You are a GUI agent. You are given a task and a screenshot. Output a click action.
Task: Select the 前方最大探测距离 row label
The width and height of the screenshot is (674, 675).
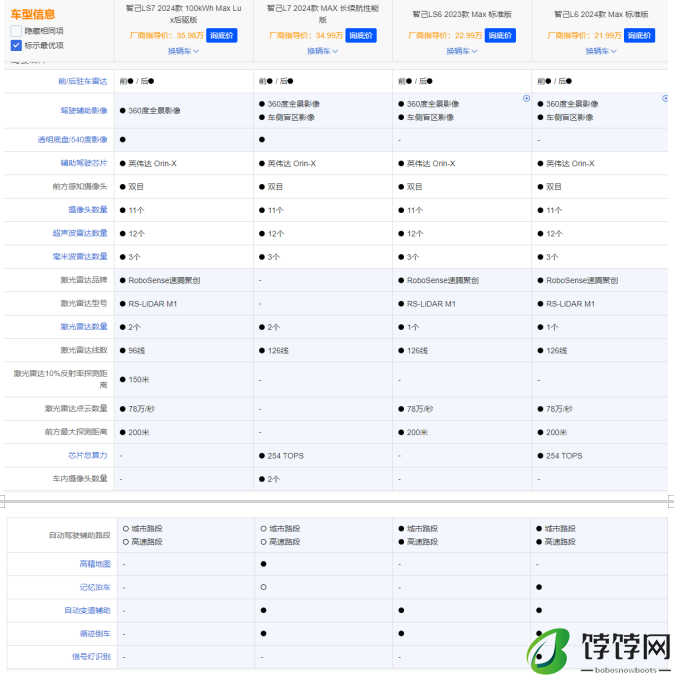76,431
